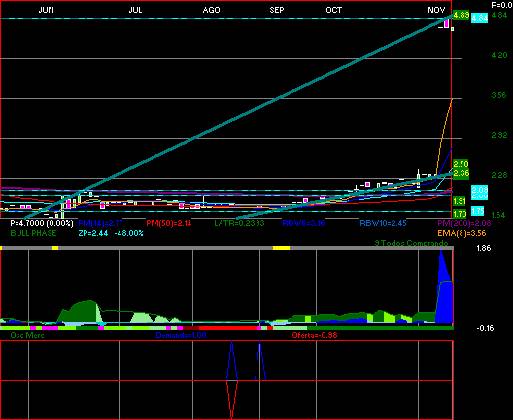This screenshot has width=513, height=420.
Task: Click the BULL PHASE label
Action: pos(33,233)
